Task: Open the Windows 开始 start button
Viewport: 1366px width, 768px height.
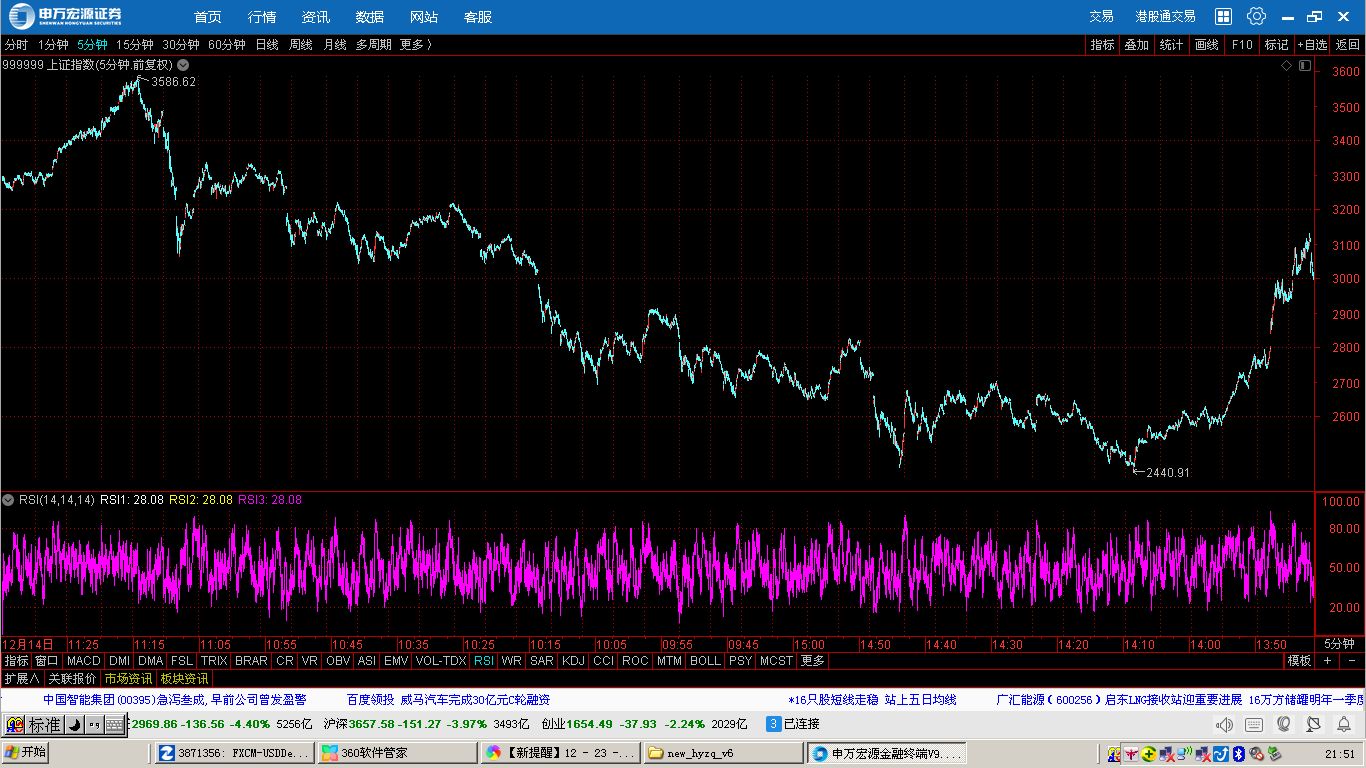Action: click(25, 752)
